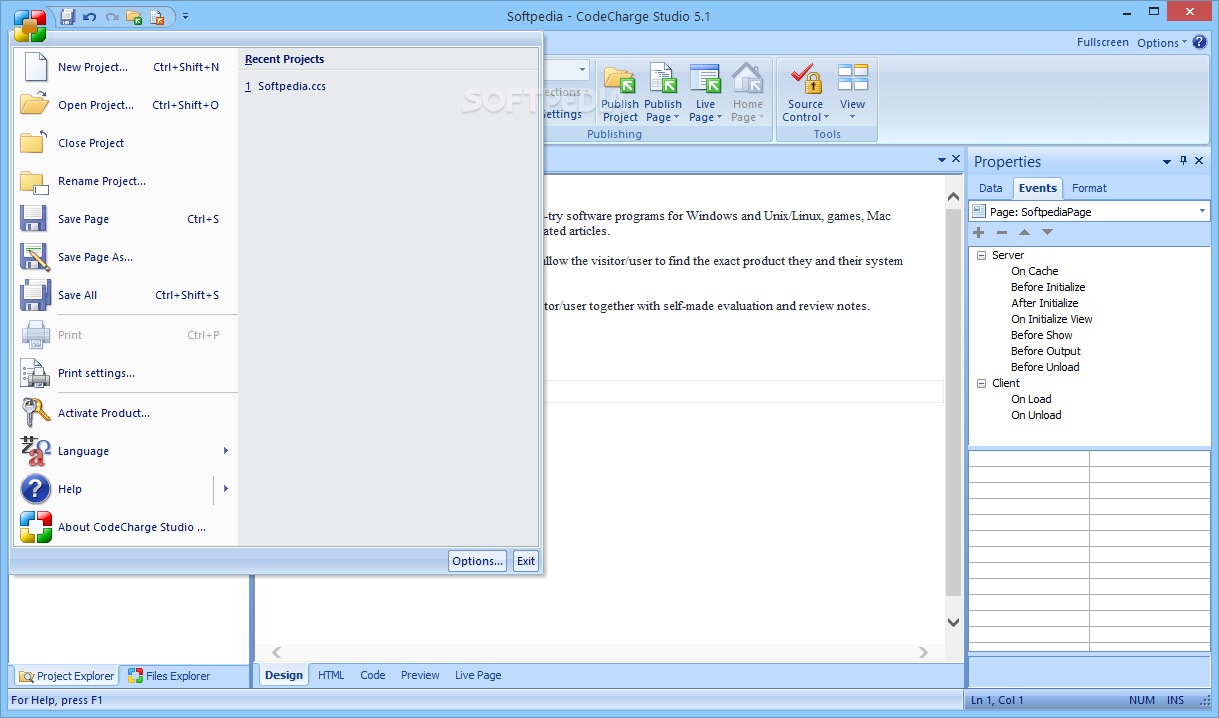This screenshot has width=1219, height=718.
Task: Click the Source Control ribbon icon
Action: tap(805, 80)
